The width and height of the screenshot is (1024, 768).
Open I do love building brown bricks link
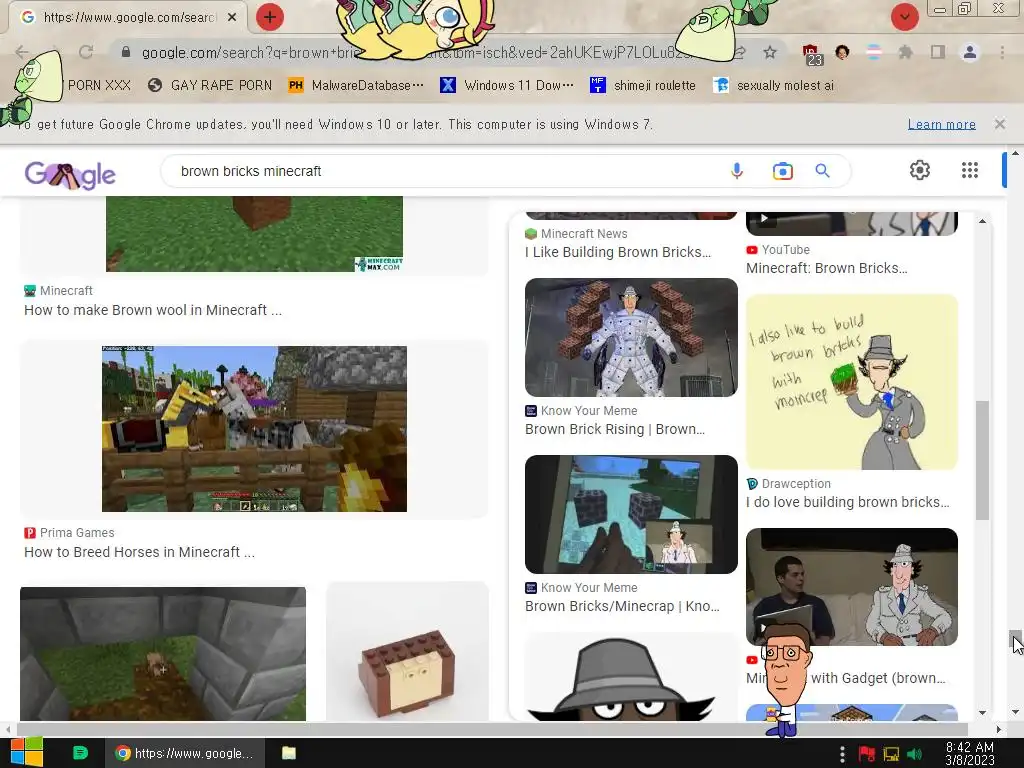(848, 502)
